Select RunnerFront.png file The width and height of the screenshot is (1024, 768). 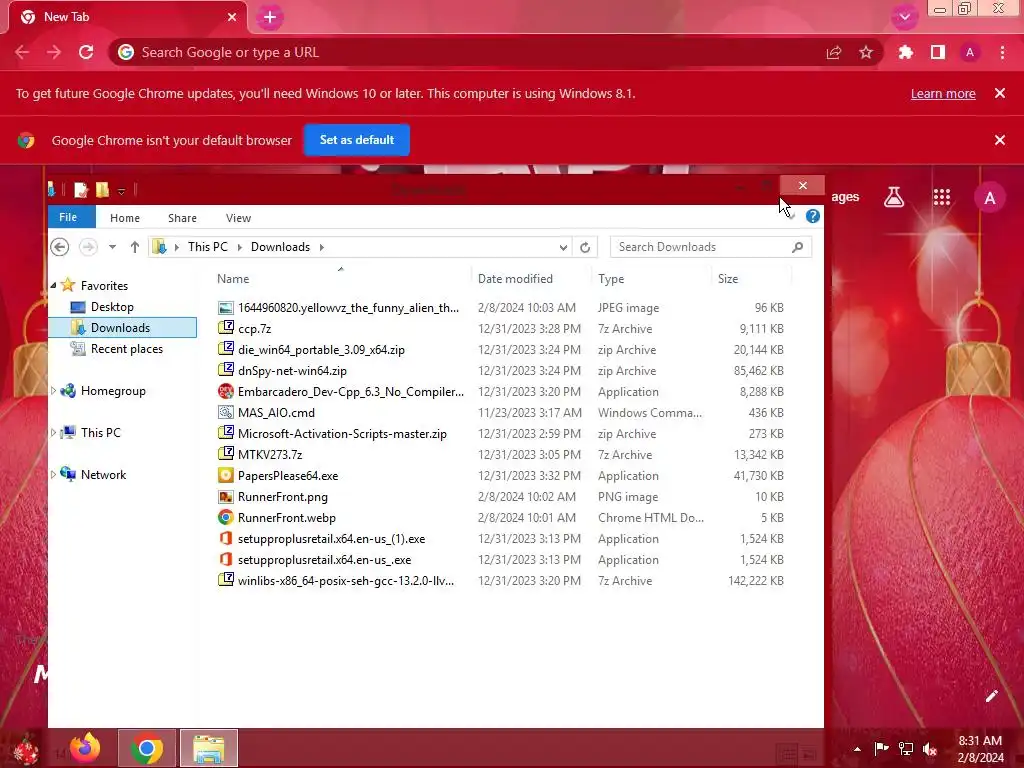tap(282, 496)
